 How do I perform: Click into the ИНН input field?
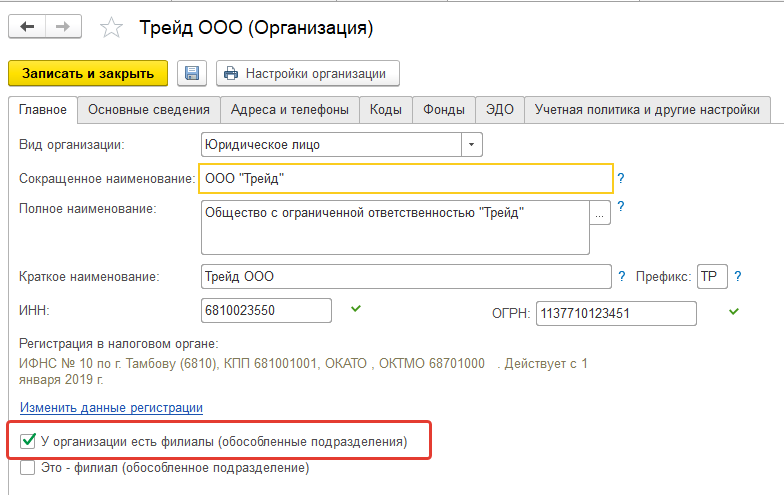(266, 311)
